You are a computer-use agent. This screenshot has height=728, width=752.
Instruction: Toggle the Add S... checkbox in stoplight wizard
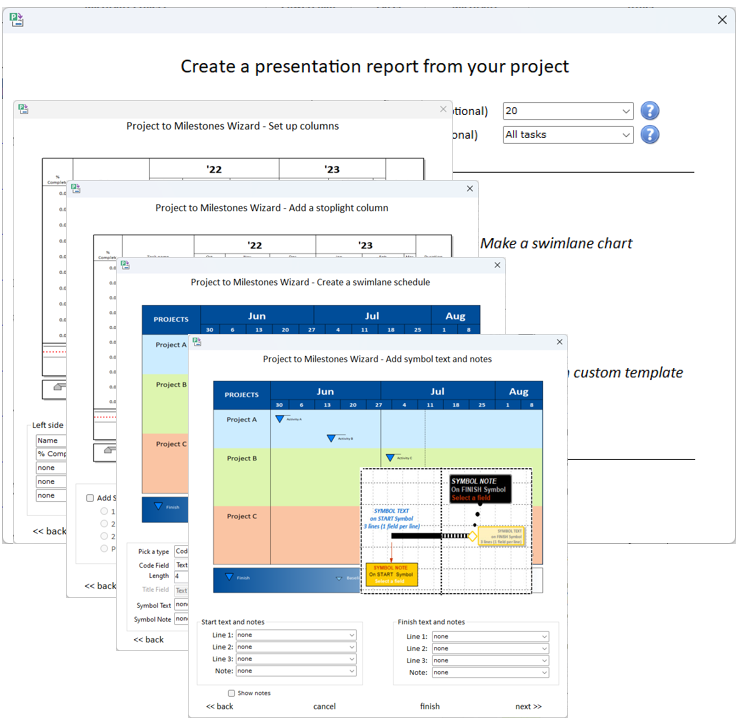click(x=90, y=498)
